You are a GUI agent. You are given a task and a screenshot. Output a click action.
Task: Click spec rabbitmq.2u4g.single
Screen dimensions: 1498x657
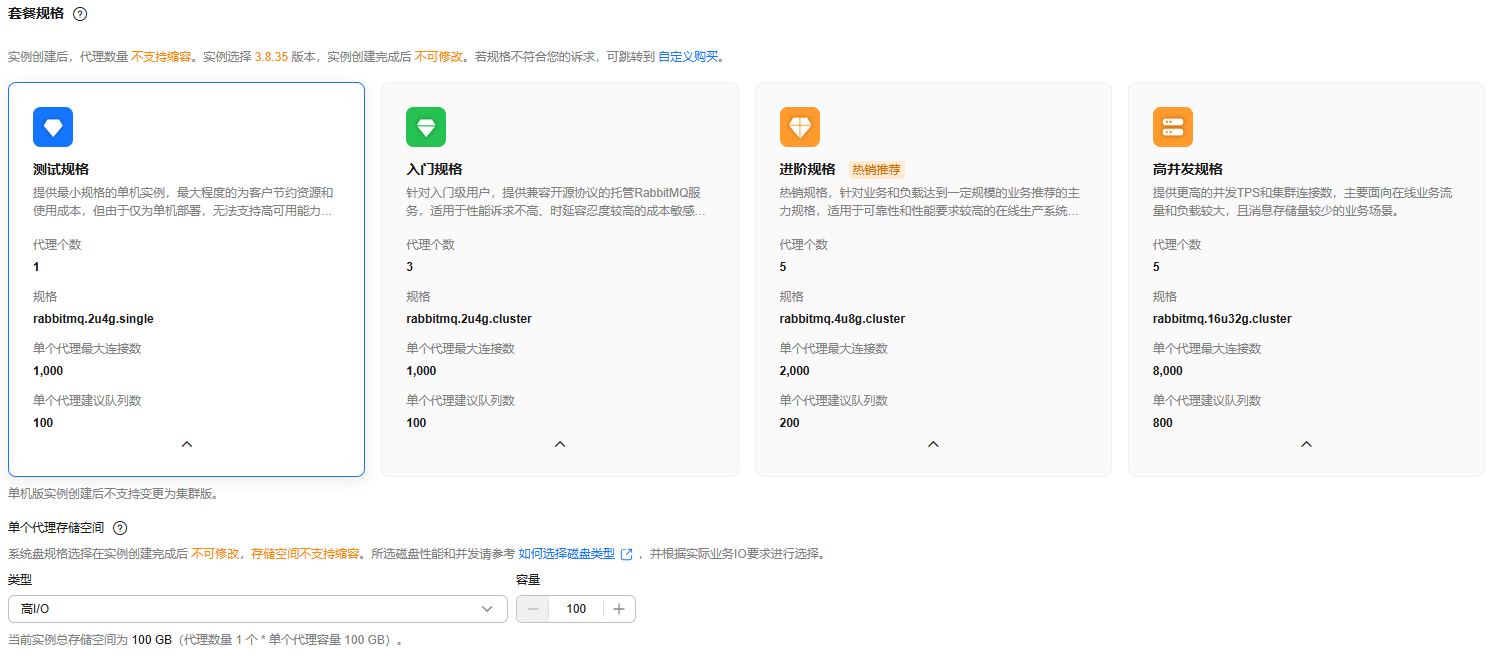pyautogui.click(x=93, y=319)
